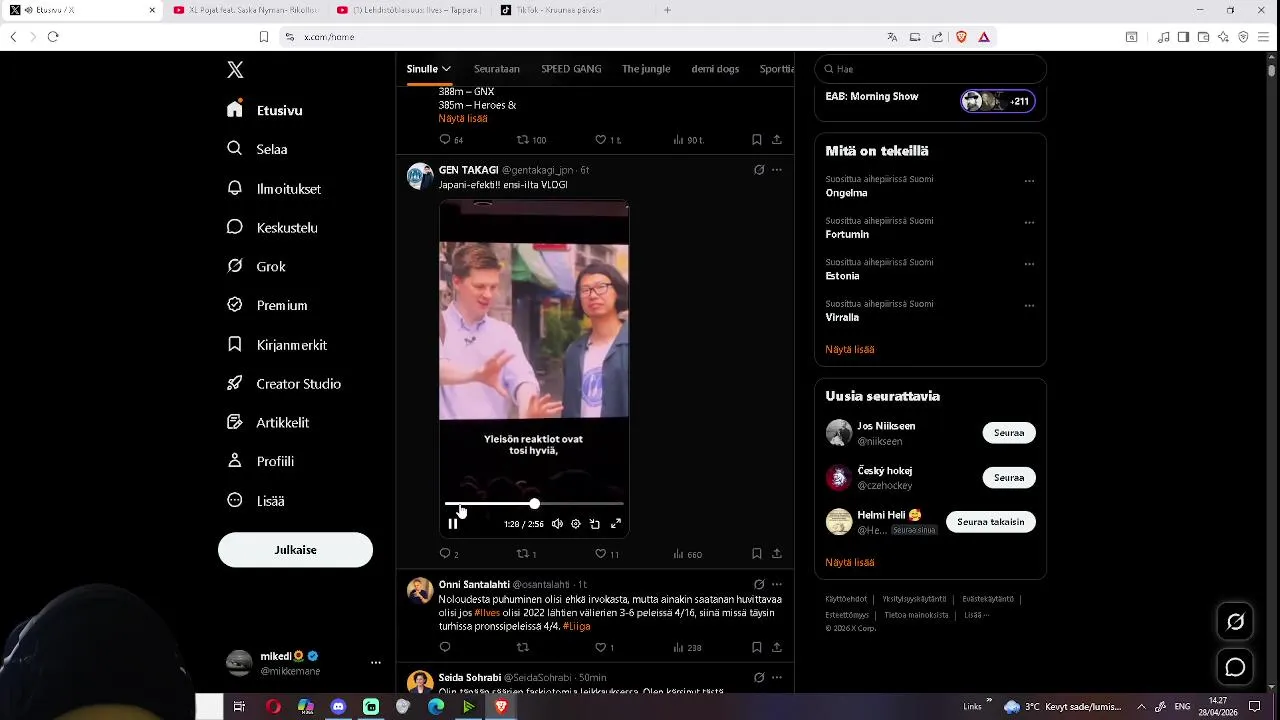1280x720 pixels.
Task: Click Näytä lisää in top post
Action: [x=463, y=118]
